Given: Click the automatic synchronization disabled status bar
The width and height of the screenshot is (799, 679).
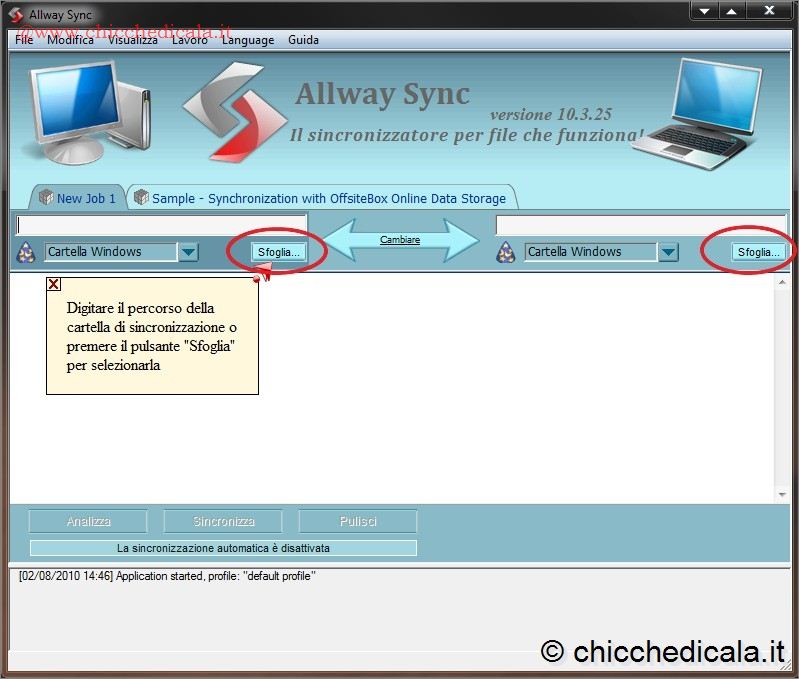Looking at the screenshot, I should coord(223,548).
